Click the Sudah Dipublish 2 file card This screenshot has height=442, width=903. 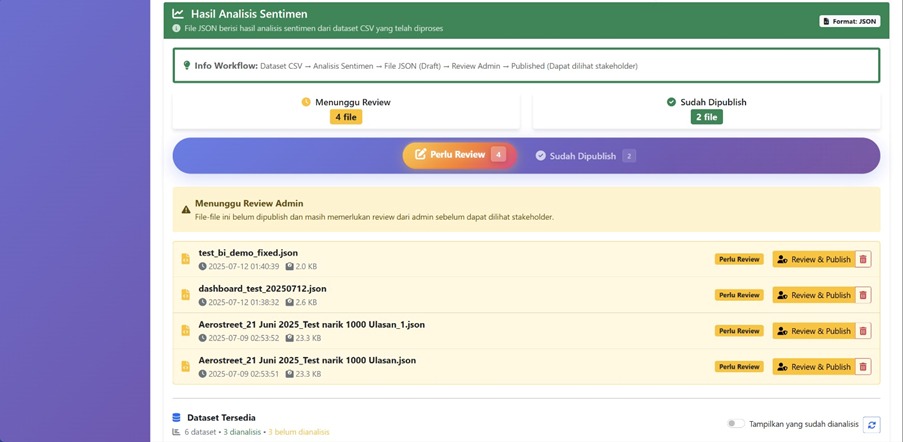706,110
